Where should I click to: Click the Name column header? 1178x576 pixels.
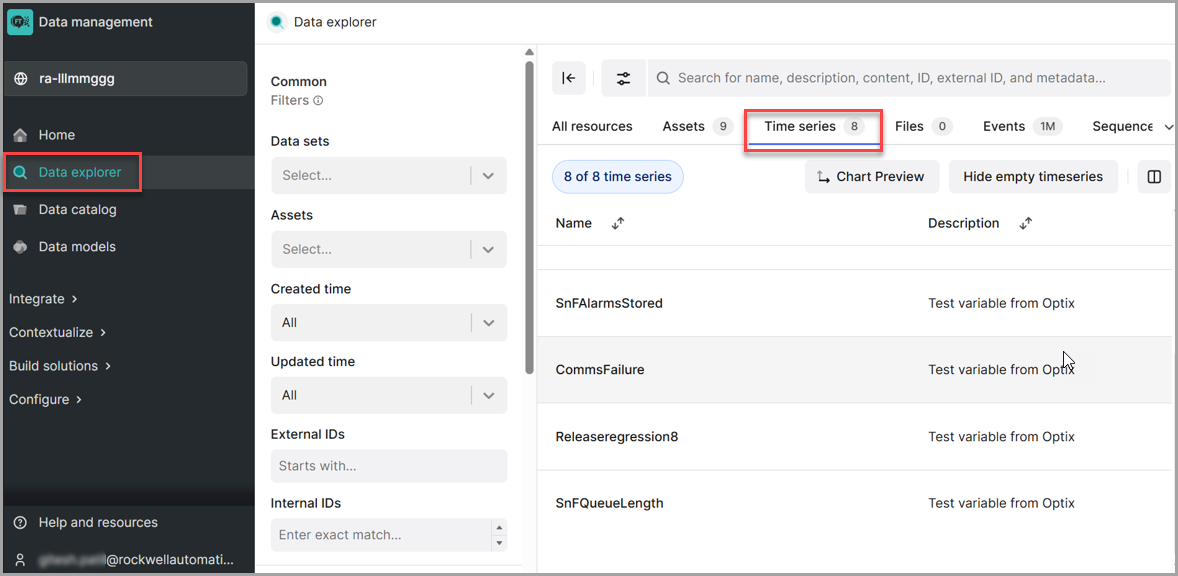coord(573,223)
